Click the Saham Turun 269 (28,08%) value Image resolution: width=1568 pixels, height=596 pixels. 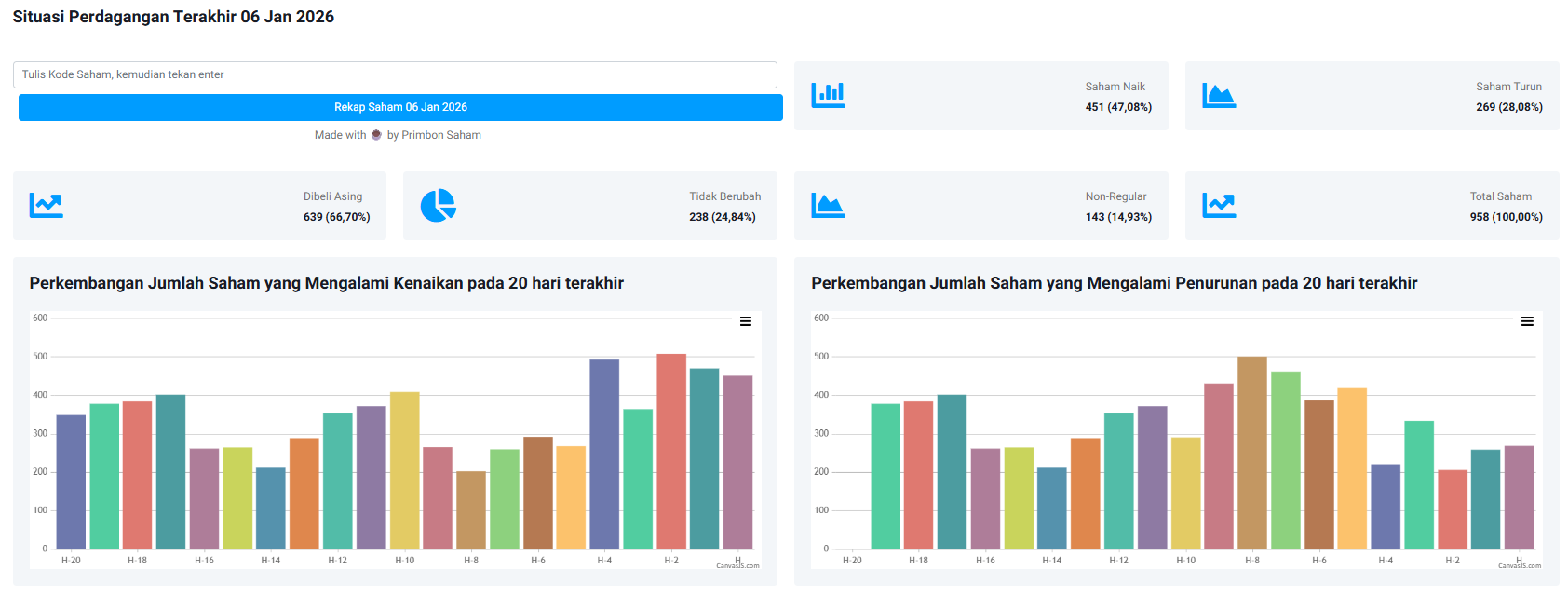[1508, 107]
